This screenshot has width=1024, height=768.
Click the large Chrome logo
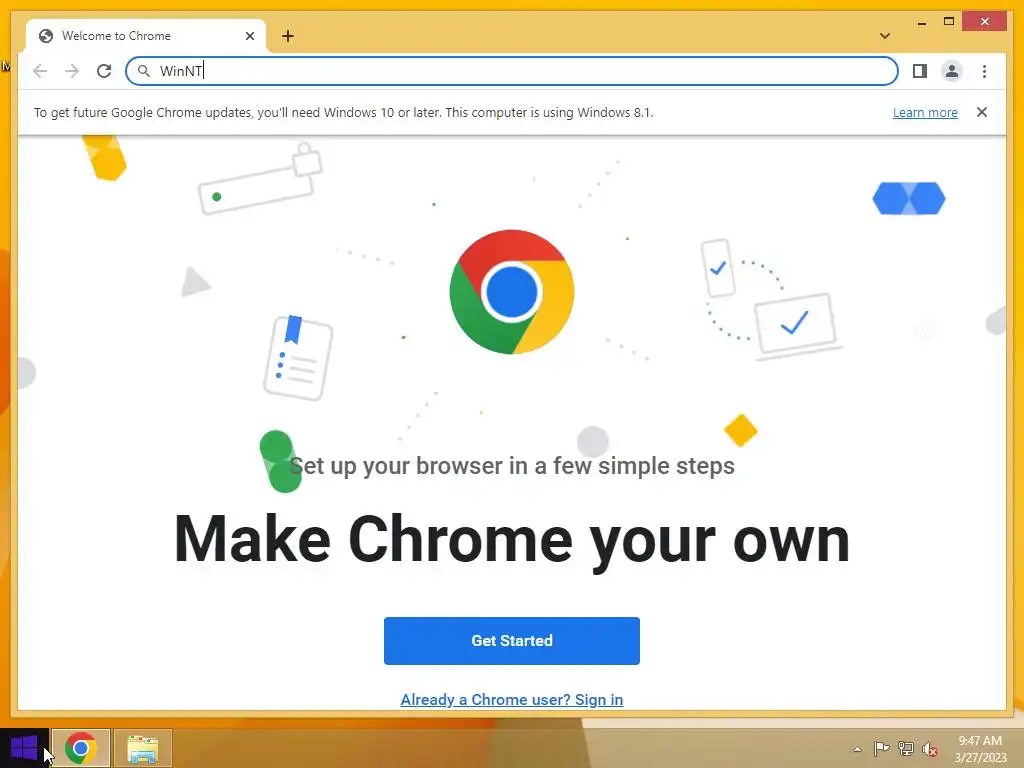(511, 292)
